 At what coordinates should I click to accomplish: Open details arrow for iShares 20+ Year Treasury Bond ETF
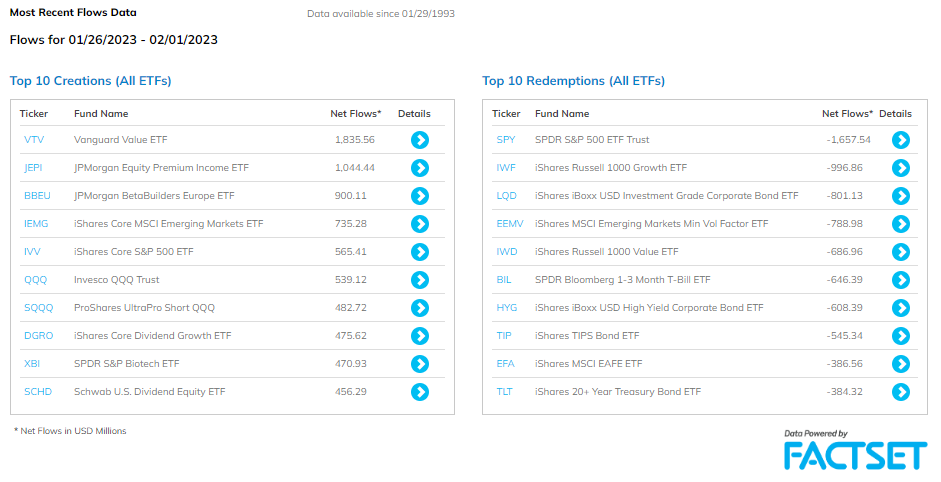901,392
